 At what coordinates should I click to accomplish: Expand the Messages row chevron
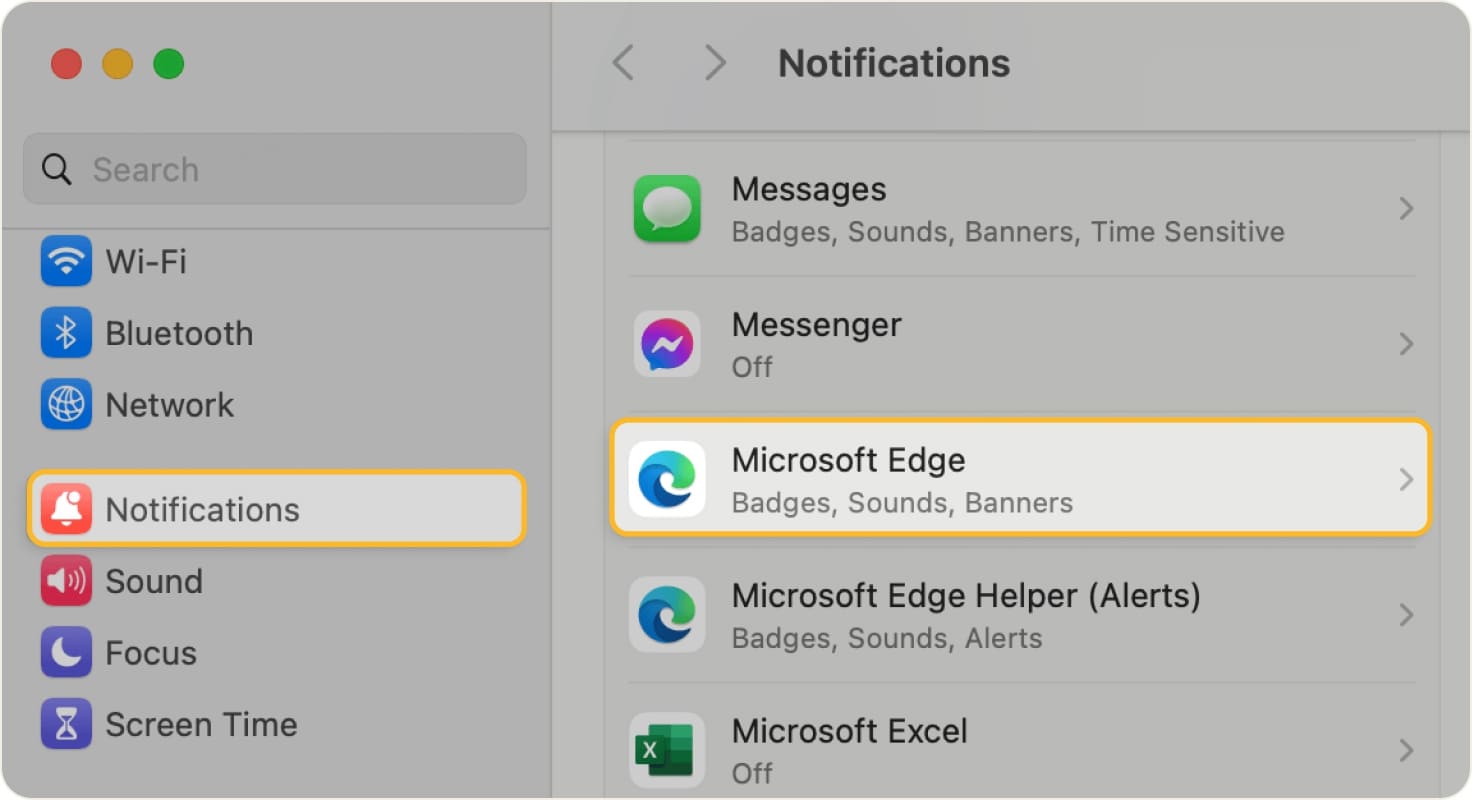click(1406, 209)
